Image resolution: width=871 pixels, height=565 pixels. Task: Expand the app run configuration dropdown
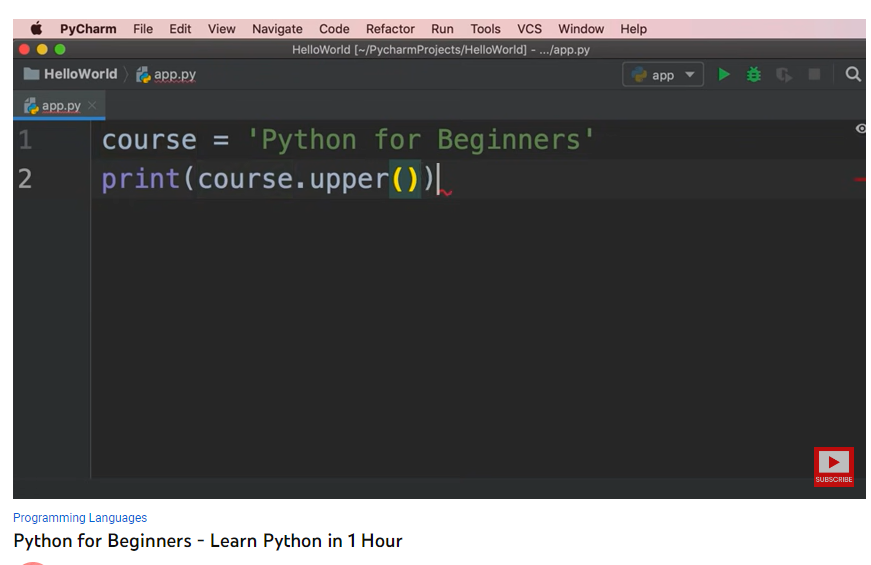coord(663,74)
